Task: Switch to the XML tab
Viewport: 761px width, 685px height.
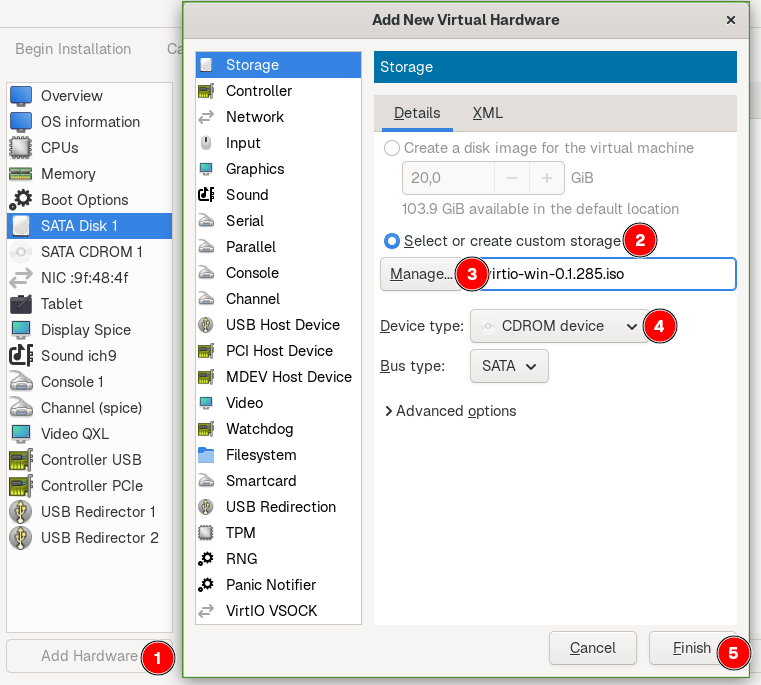Action: pos(488,113)
